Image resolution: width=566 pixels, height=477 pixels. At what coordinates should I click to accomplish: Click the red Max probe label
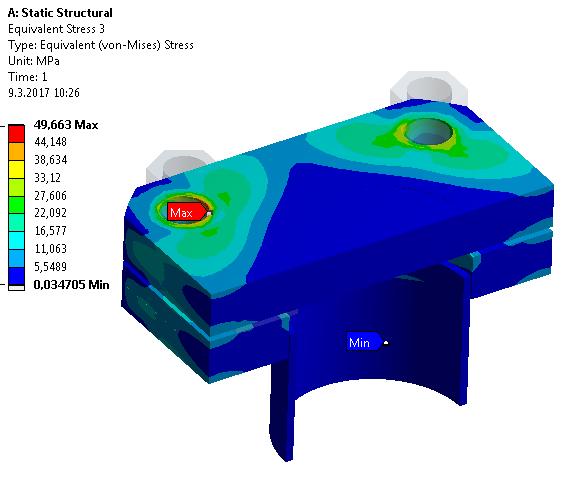[x=187, y=212]
